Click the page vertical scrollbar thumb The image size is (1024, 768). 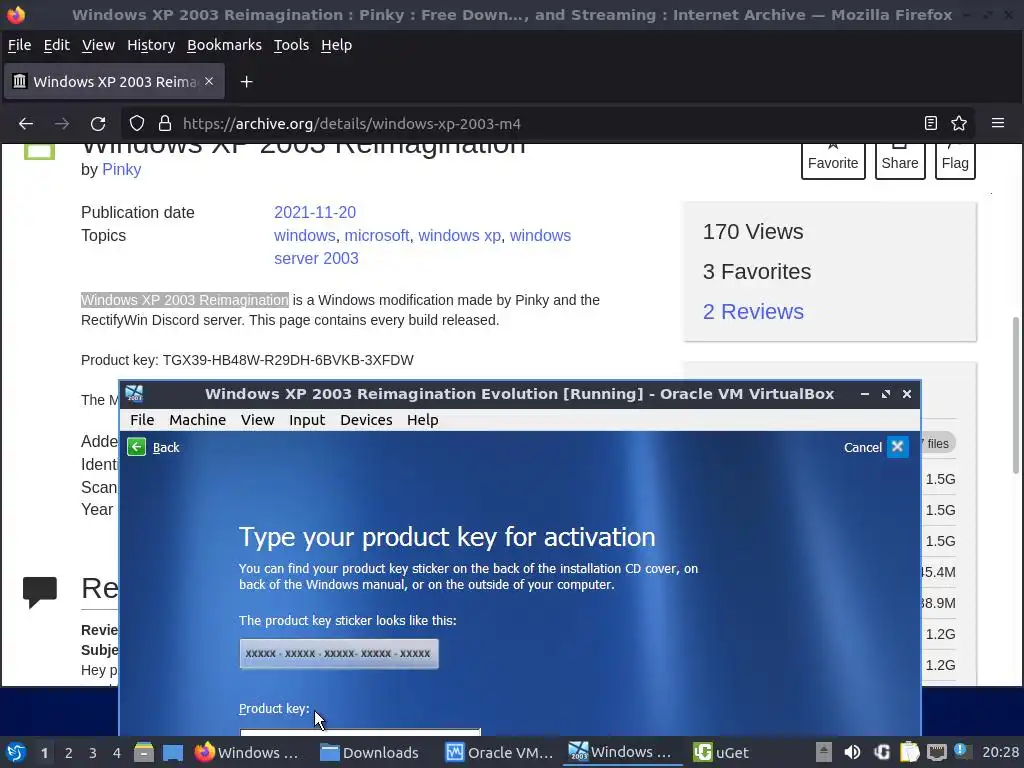click(x=1016, y=395)
